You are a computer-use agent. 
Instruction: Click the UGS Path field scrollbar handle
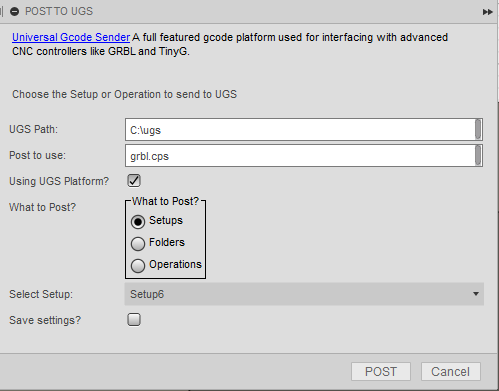coord(478,129)
